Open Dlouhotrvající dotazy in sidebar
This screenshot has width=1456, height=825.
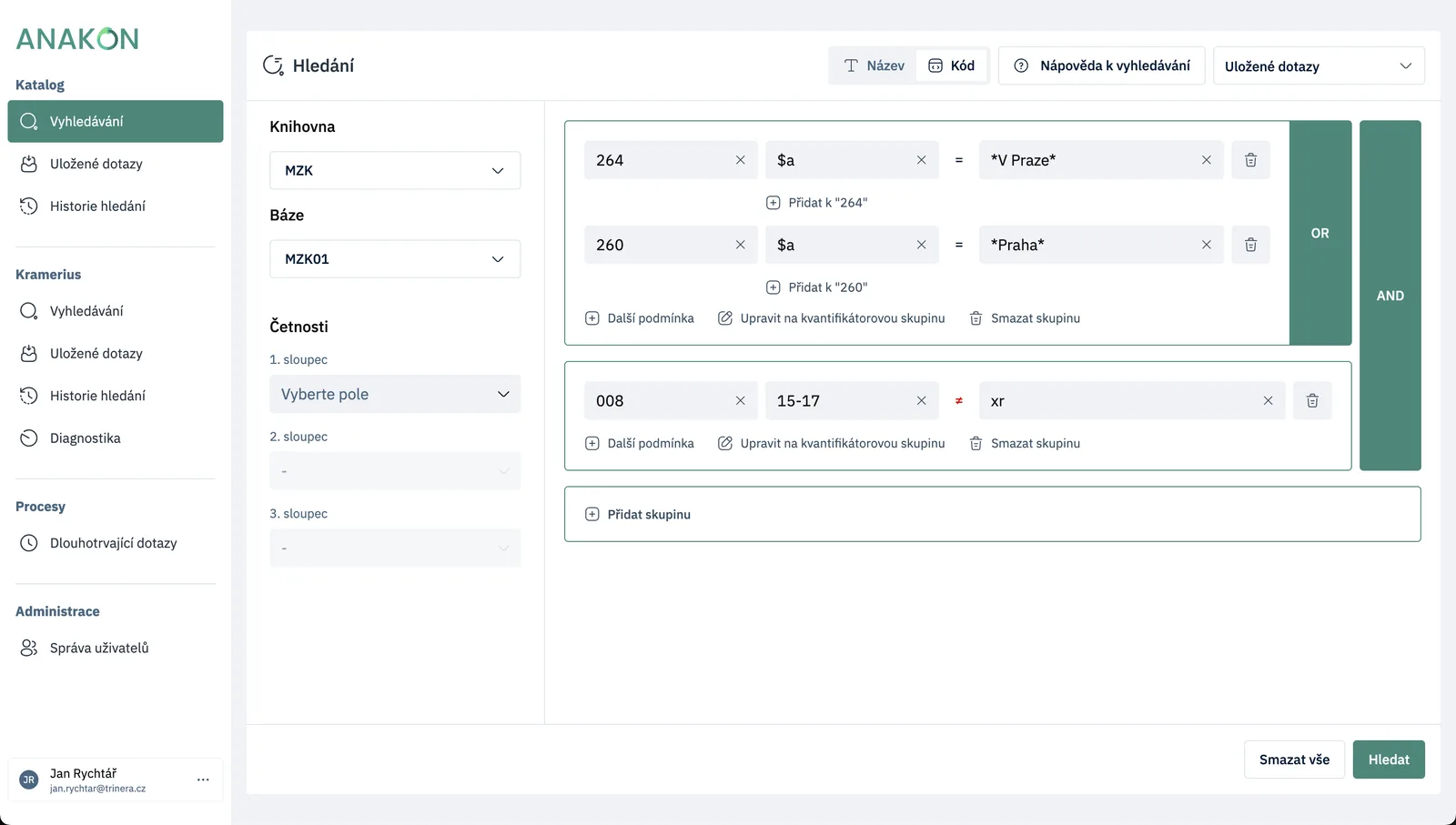click(x=116, y=543)
